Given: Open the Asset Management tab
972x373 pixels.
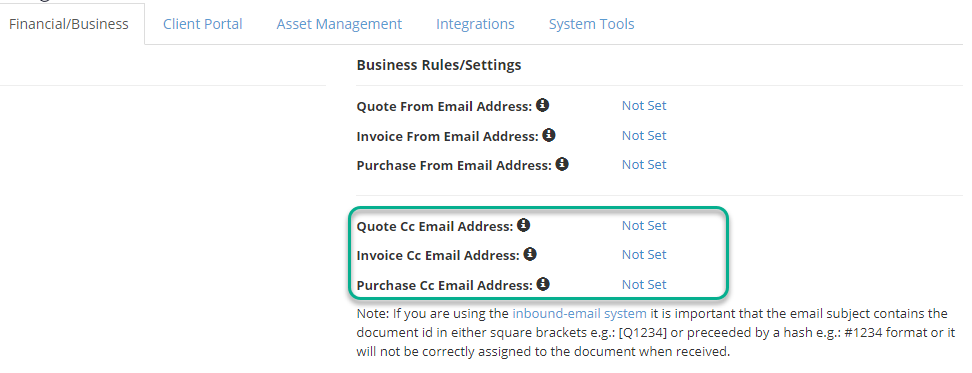Looking at the screenshot, I should (339, 24).
